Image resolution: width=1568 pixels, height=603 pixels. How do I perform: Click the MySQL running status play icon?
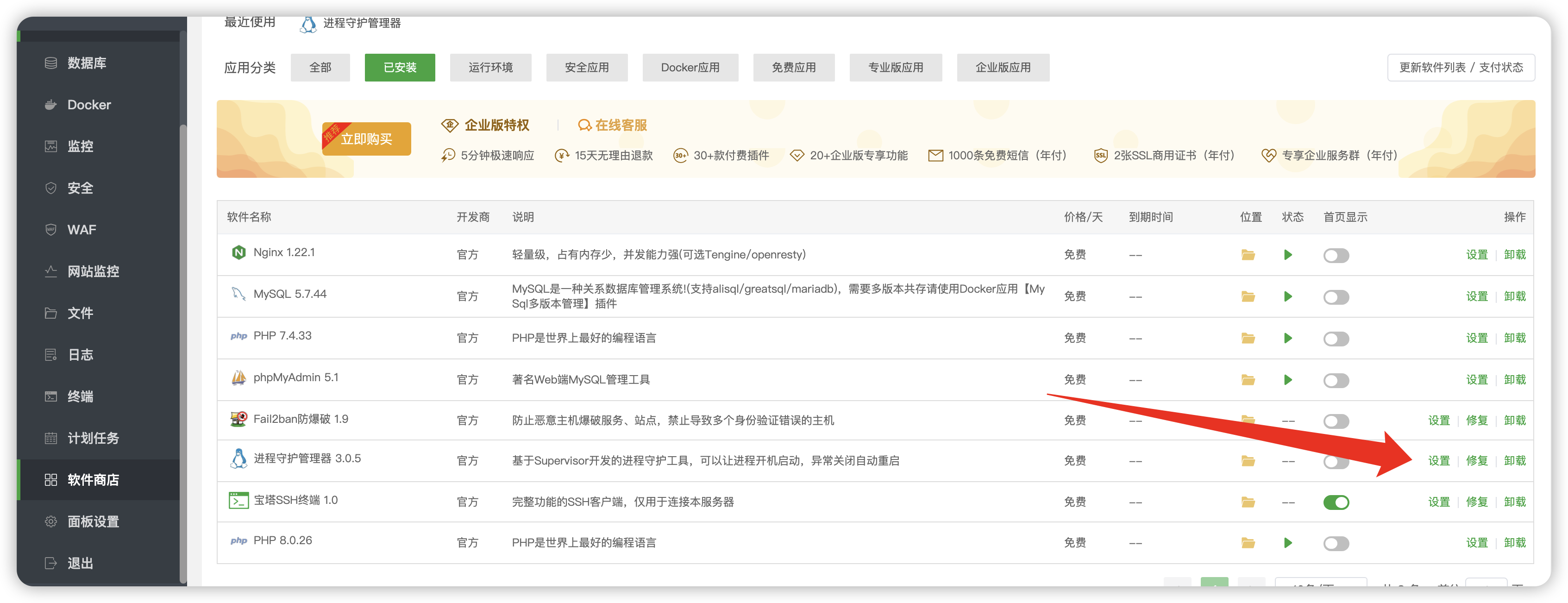[1288, 297]
